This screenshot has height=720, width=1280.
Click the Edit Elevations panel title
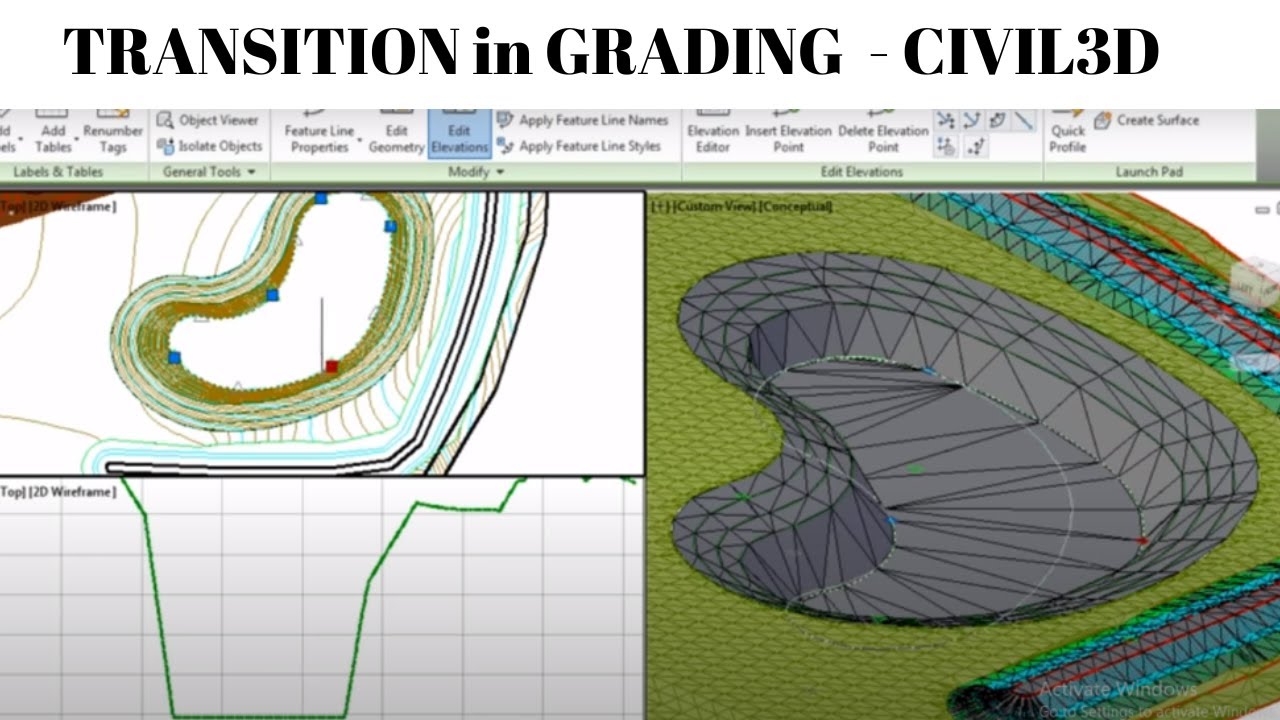pyautogui.click(x=861, y=172)
